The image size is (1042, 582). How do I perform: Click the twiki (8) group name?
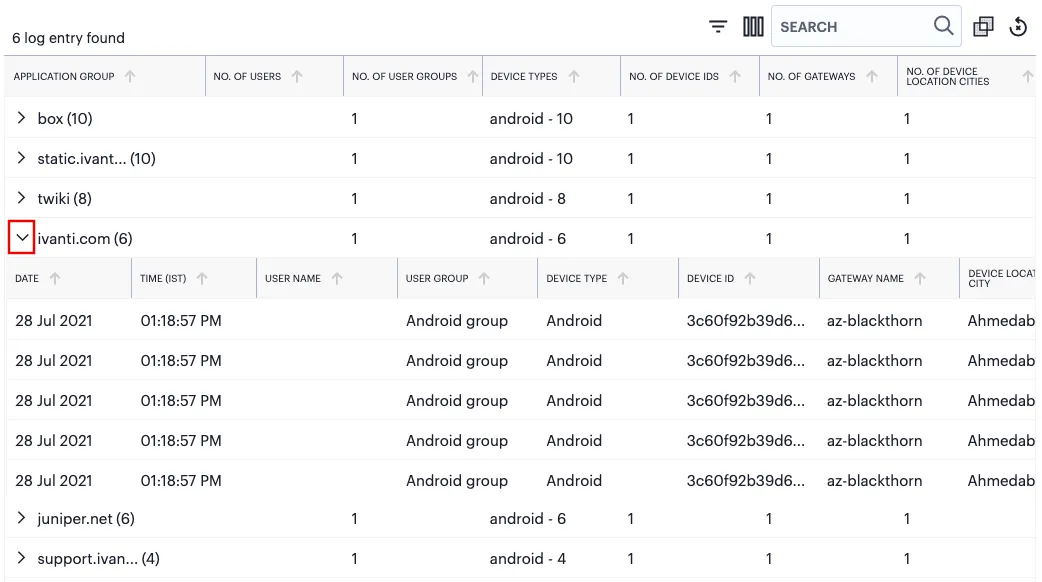64,199
